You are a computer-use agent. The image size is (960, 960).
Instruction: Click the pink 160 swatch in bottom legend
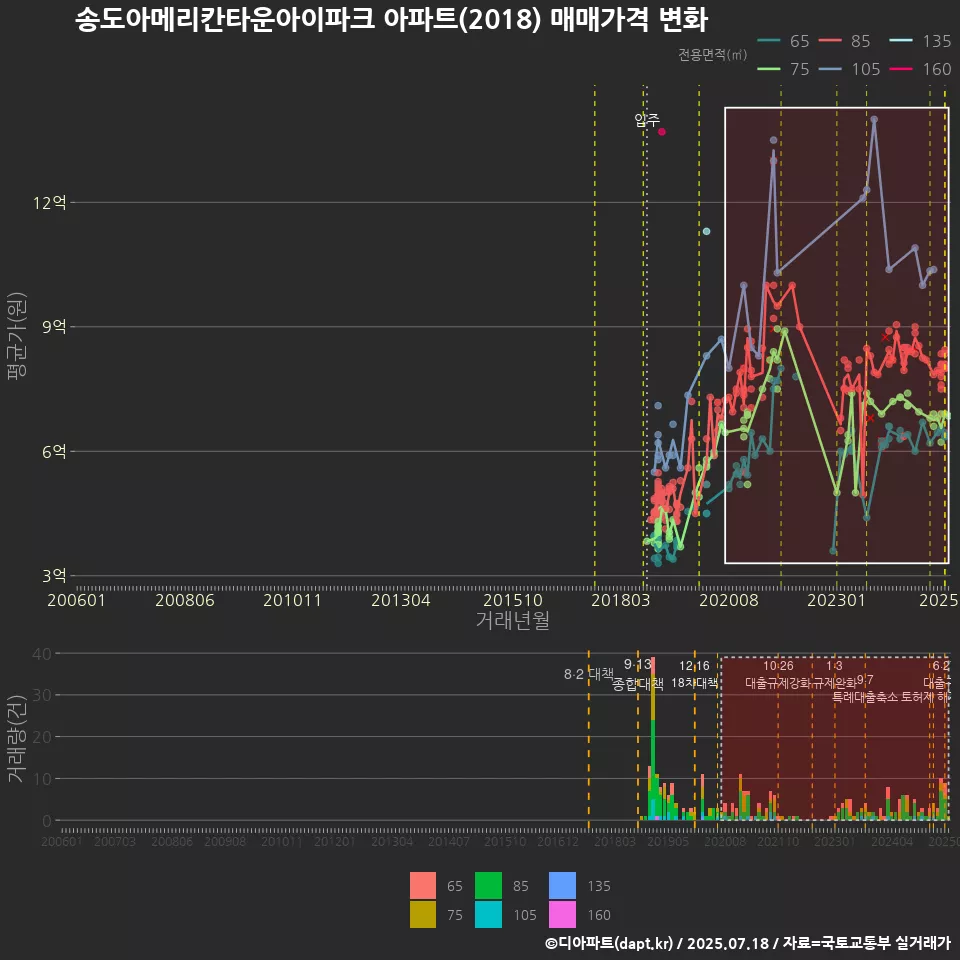tap(562, 914)
